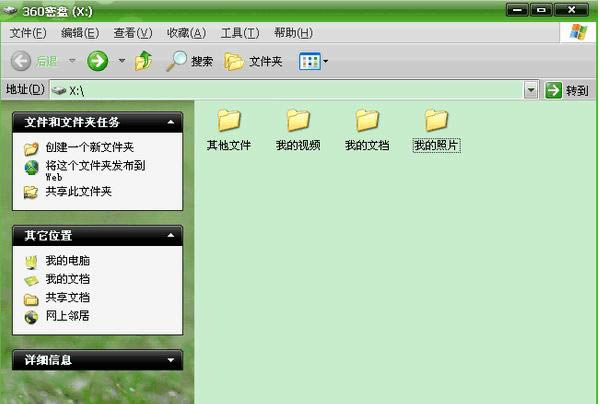The image size is (600, 404).
Task: Select the 我的视频 folder
Action: click(298, 121)
